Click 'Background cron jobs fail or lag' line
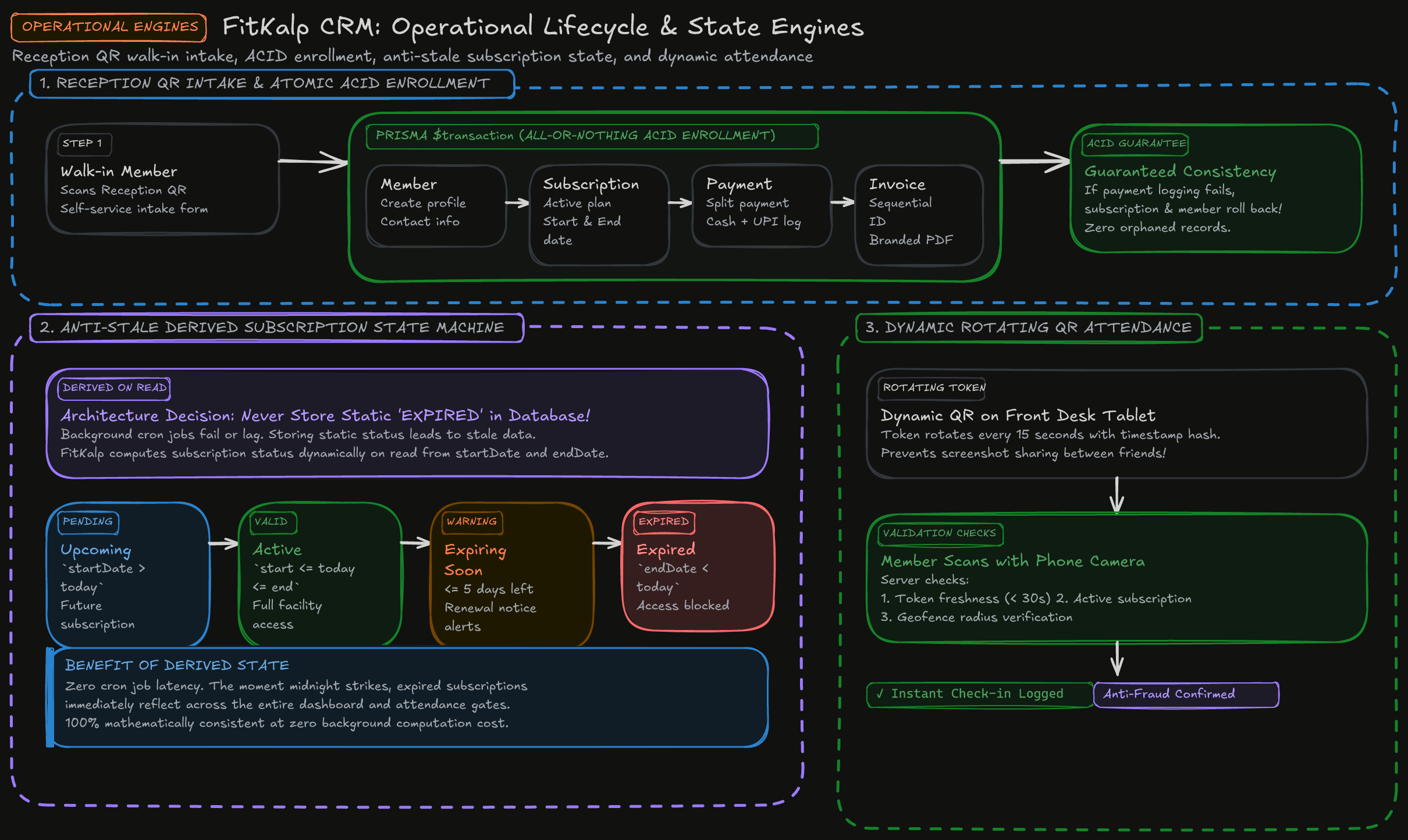This screenshot has width=1408, height=840. point(298,435)
